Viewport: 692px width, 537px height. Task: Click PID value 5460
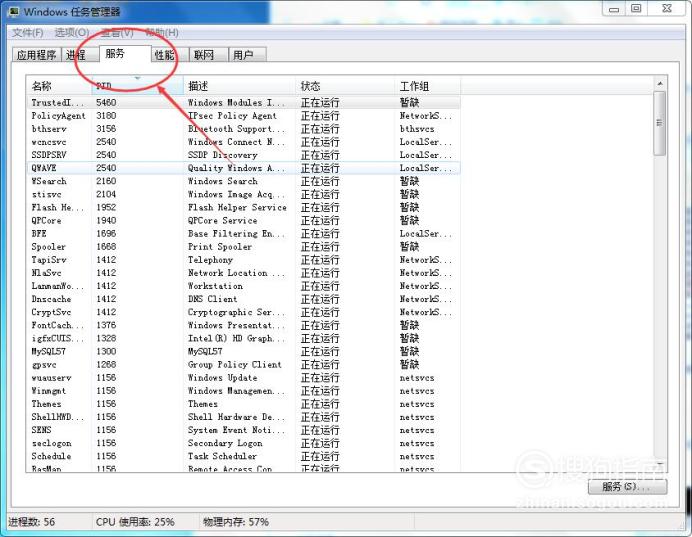(106, 102)
